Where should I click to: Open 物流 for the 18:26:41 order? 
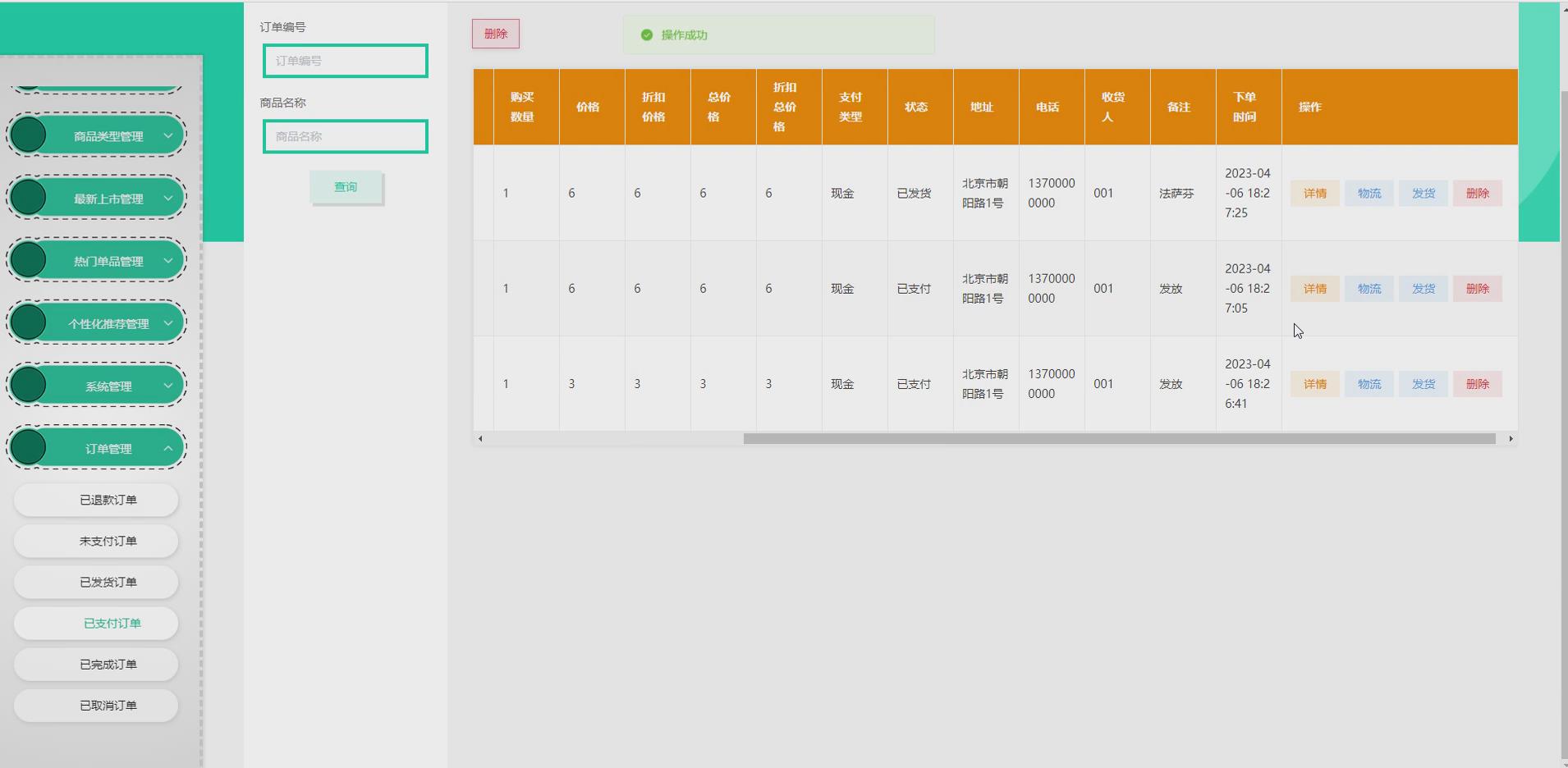1369,384
